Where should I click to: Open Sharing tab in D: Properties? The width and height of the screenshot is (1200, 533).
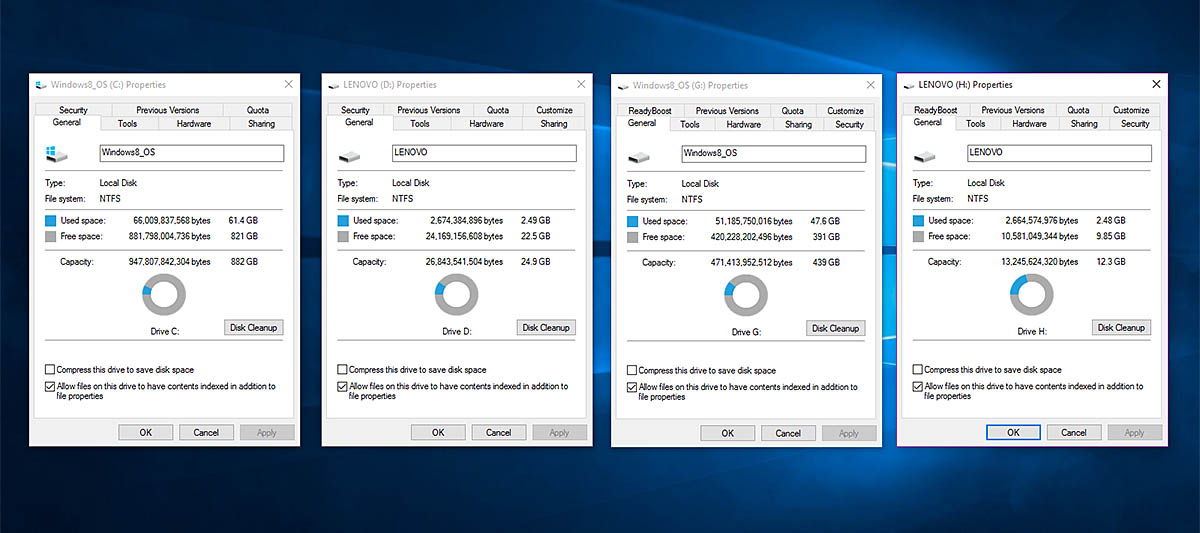pos(554,124)
